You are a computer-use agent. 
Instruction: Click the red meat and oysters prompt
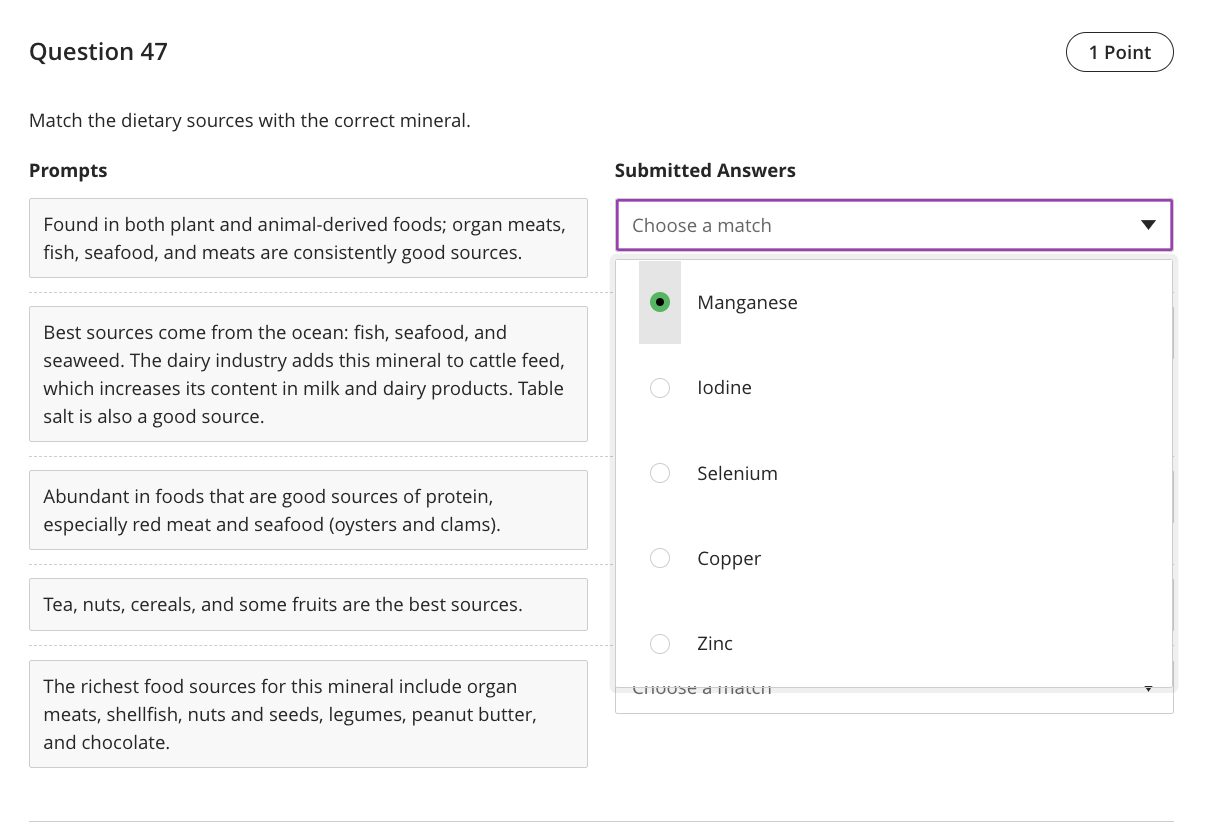308,510
